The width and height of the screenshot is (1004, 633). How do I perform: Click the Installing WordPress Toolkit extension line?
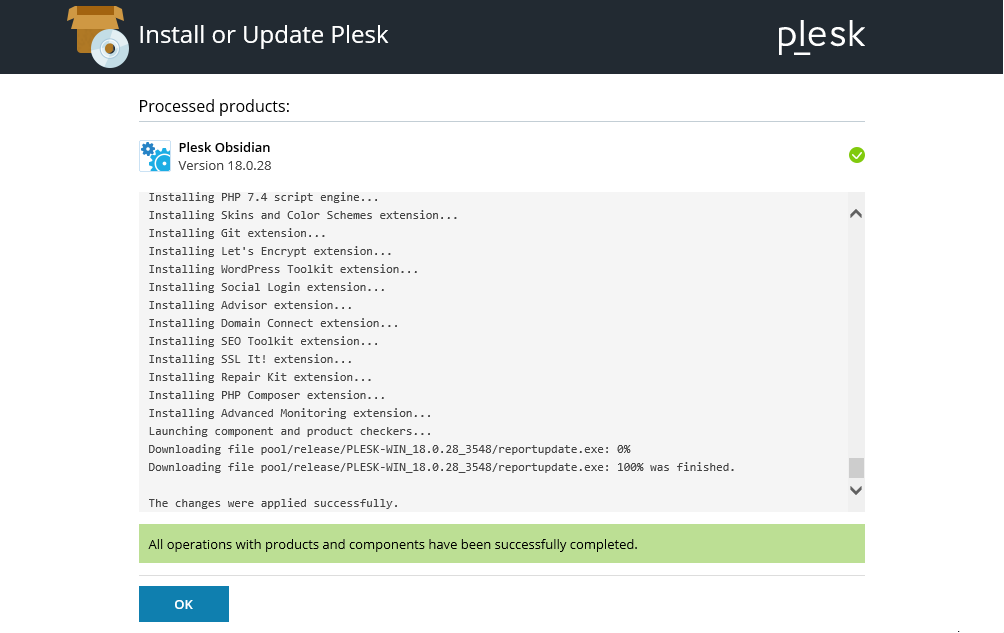283,269
